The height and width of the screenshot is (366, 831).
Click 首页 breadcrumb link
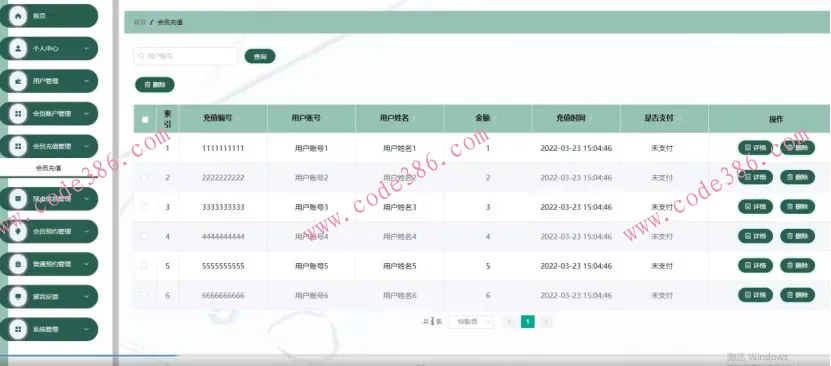(x=139, y=22)
